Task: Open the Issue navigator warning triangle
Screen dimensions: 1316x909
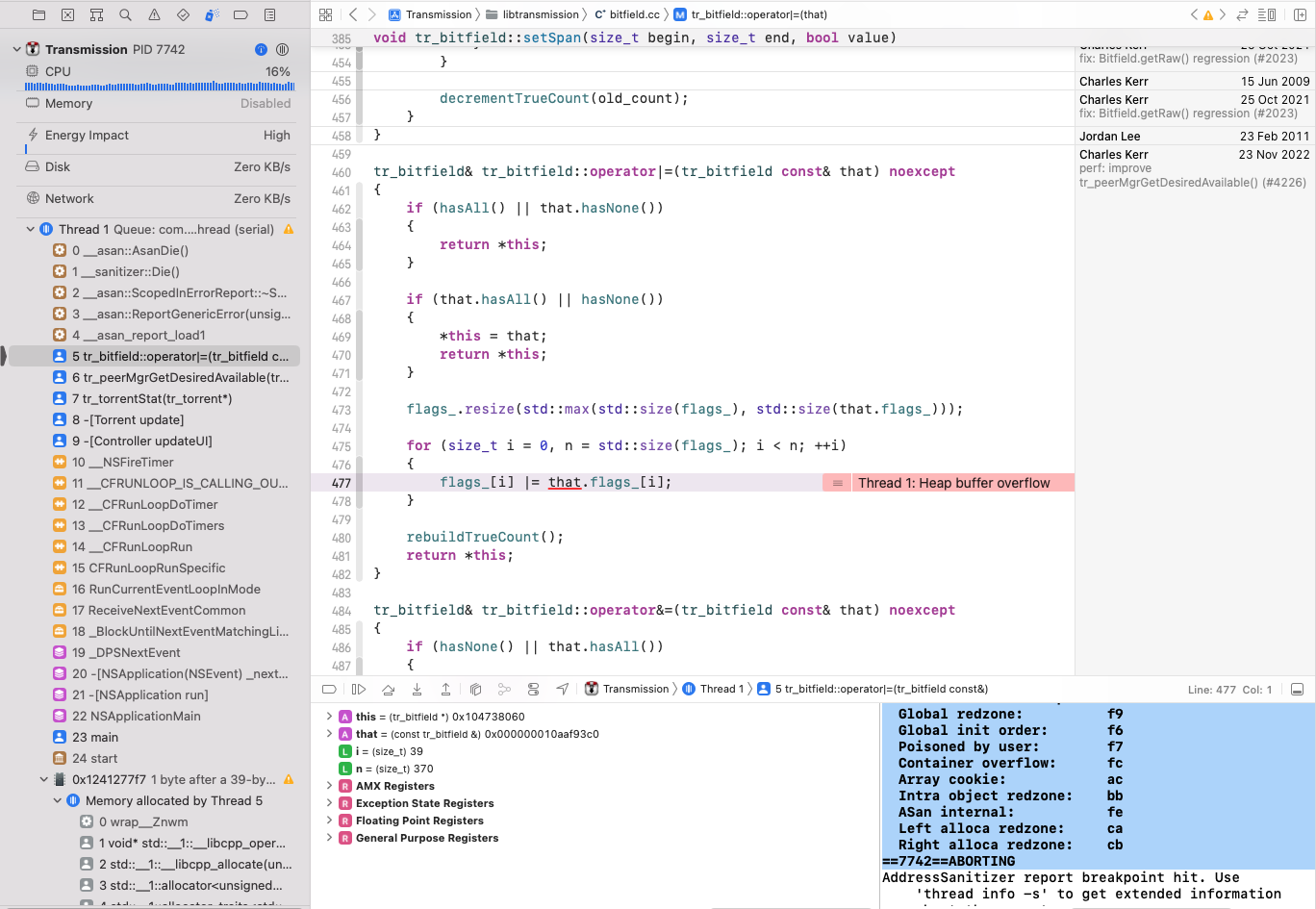Action: (153, 14)
